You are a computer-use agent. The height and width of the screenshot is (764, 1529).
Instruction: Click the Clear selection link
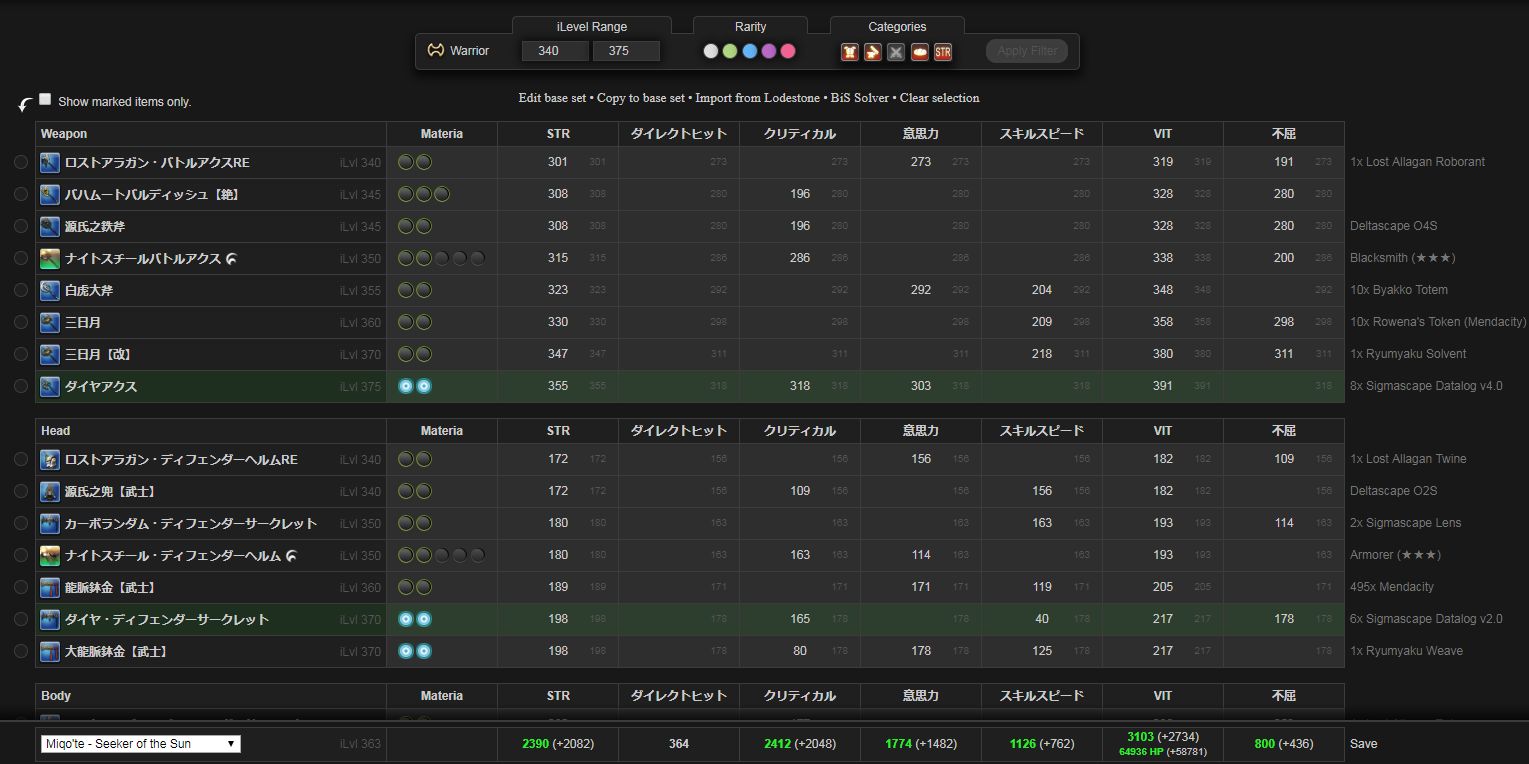(x=940, y=98)
